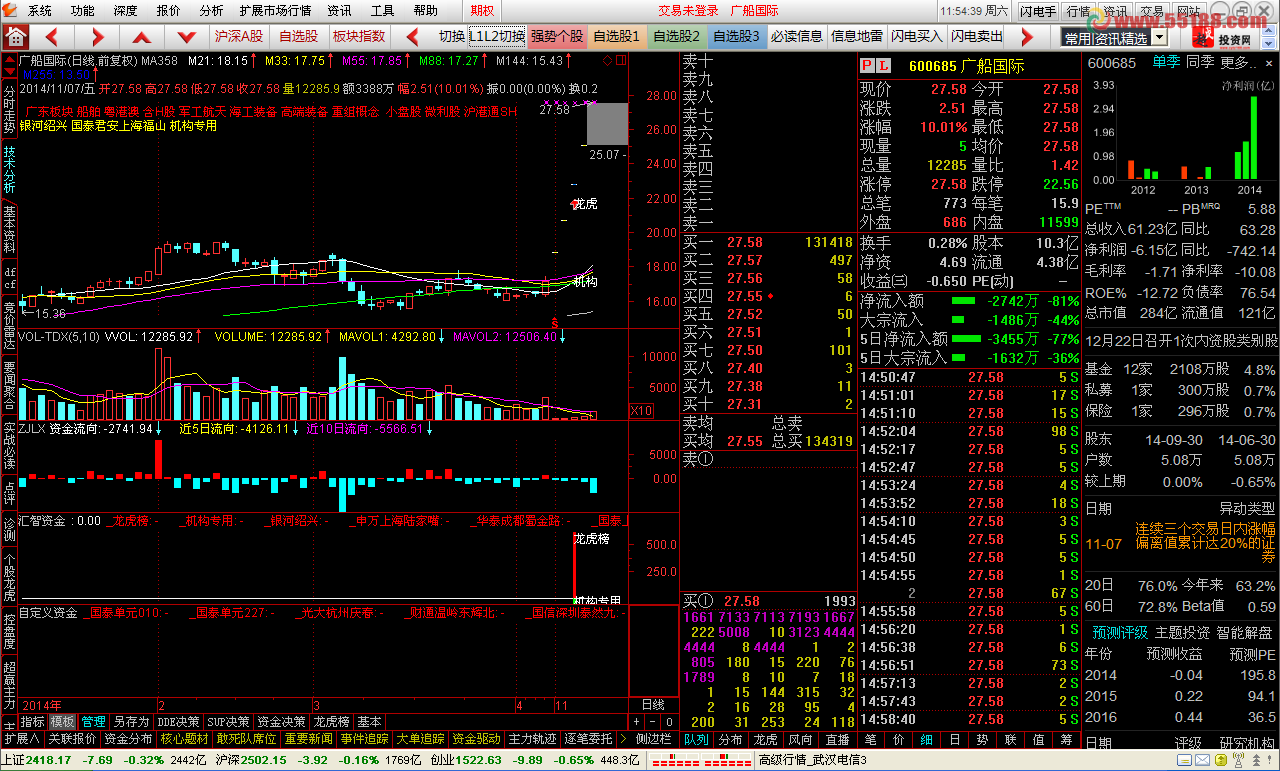Image resolution: width=1280 pixels, height=771 pixels.
Task: Move to the previous stock with the up arrow
Action: point(141,37)
